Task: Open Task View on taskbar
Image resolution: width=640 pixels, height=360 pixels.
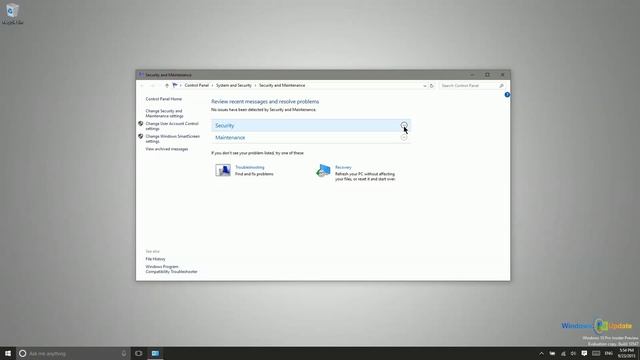Action: click(x=139, y=353)
